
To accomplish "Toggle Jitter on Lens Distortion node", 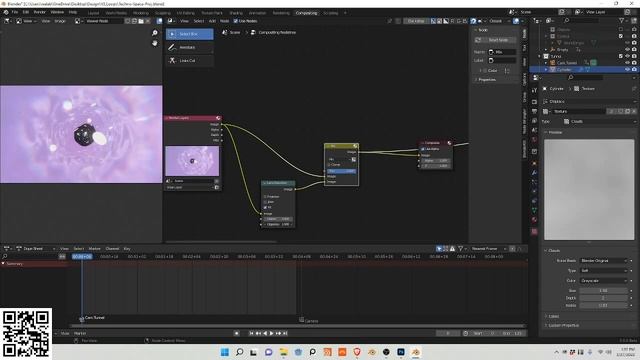I will [265, 202].
